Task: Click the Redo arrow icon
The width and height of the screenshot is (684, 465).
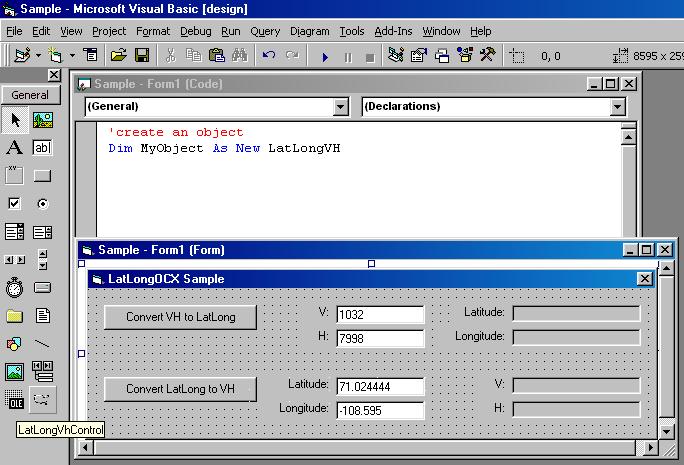Action: pos(292,55)
